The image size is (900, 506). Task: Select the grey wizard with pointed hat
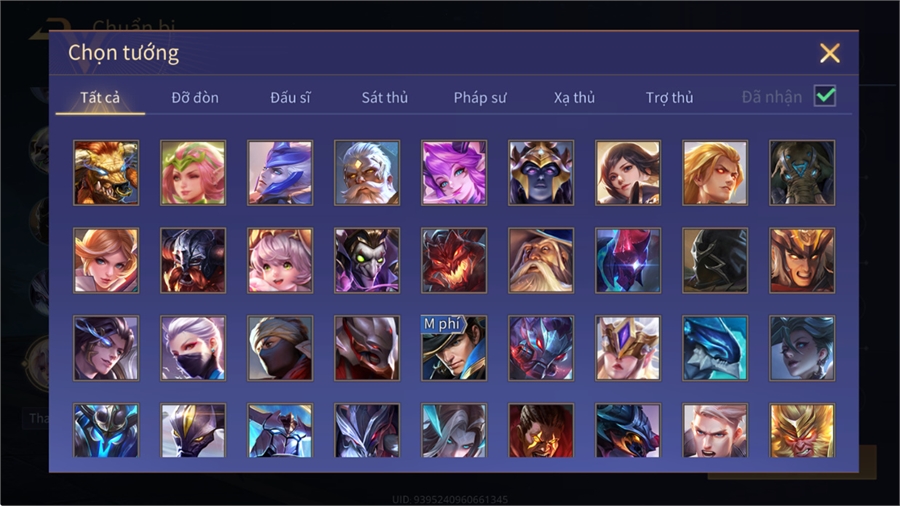point(541,260)
